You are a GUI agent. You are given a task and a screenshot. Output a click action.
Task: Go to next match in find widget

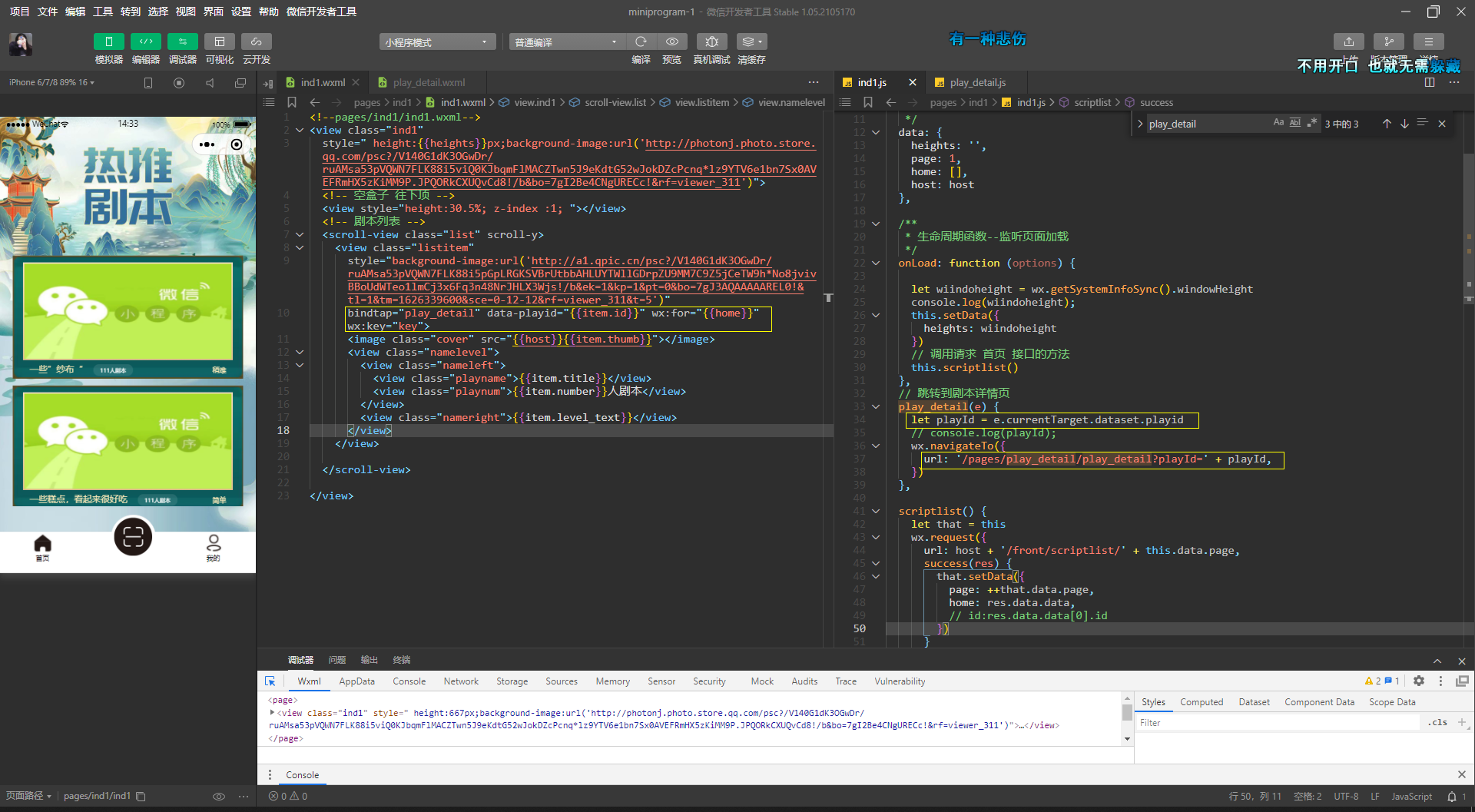coord(1404,124)
